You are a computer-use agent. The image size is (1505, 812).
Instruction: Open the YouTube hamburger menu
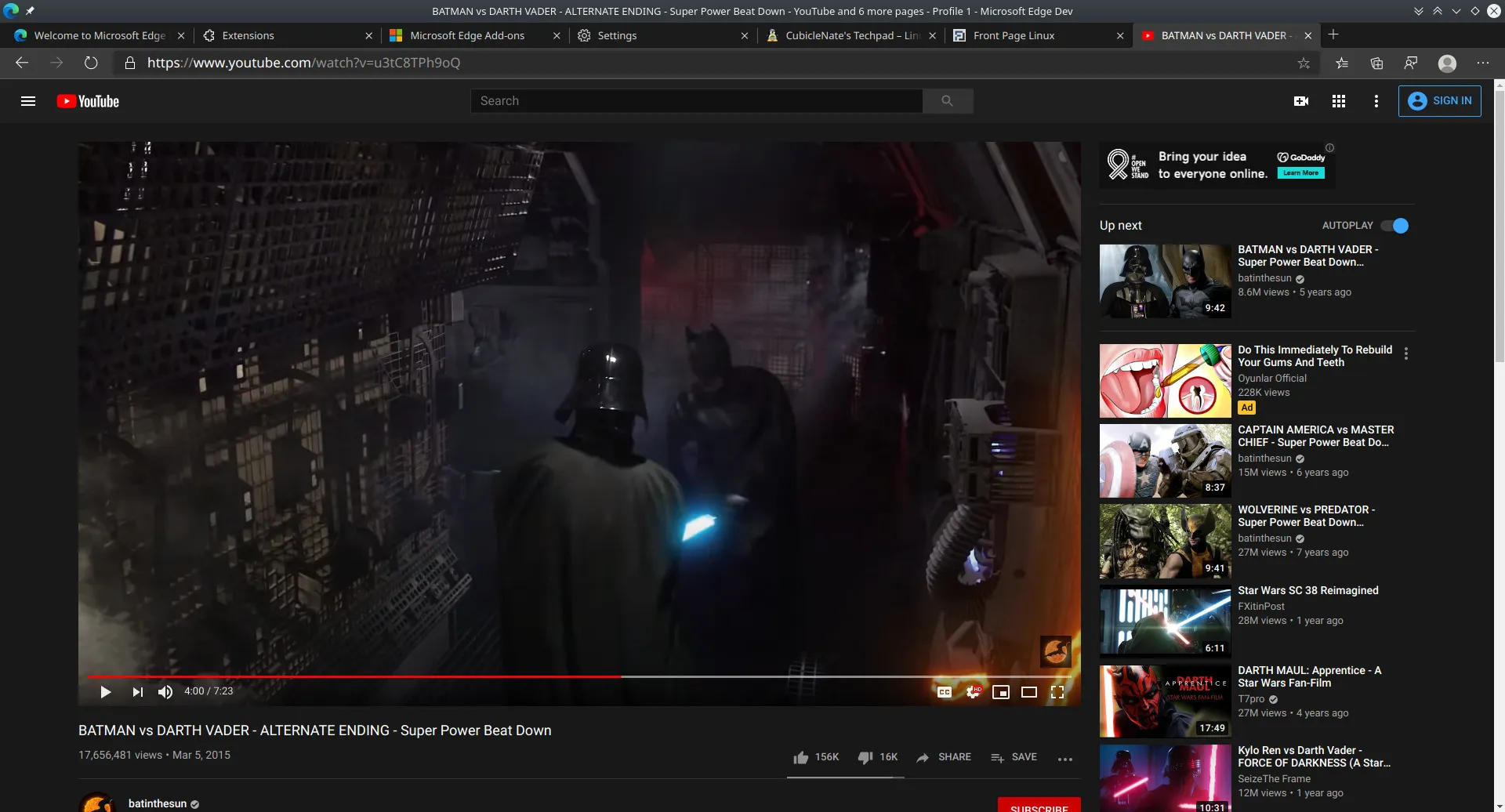point(28,101)
